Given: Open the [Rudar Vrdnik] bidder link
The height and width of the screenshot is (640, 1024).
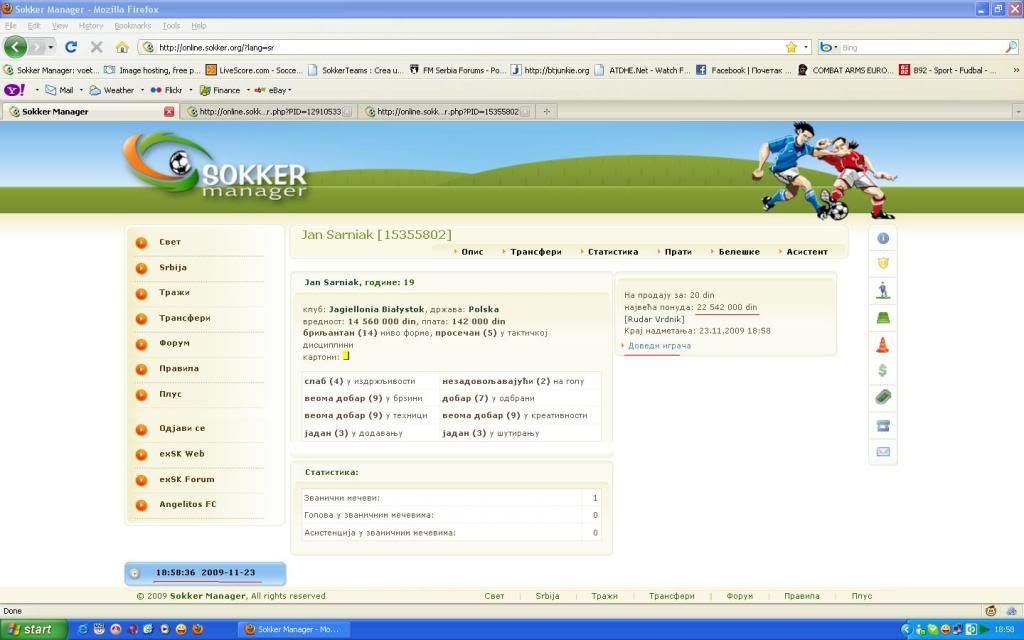Looking at the screenshot, I should pos(654,319).
